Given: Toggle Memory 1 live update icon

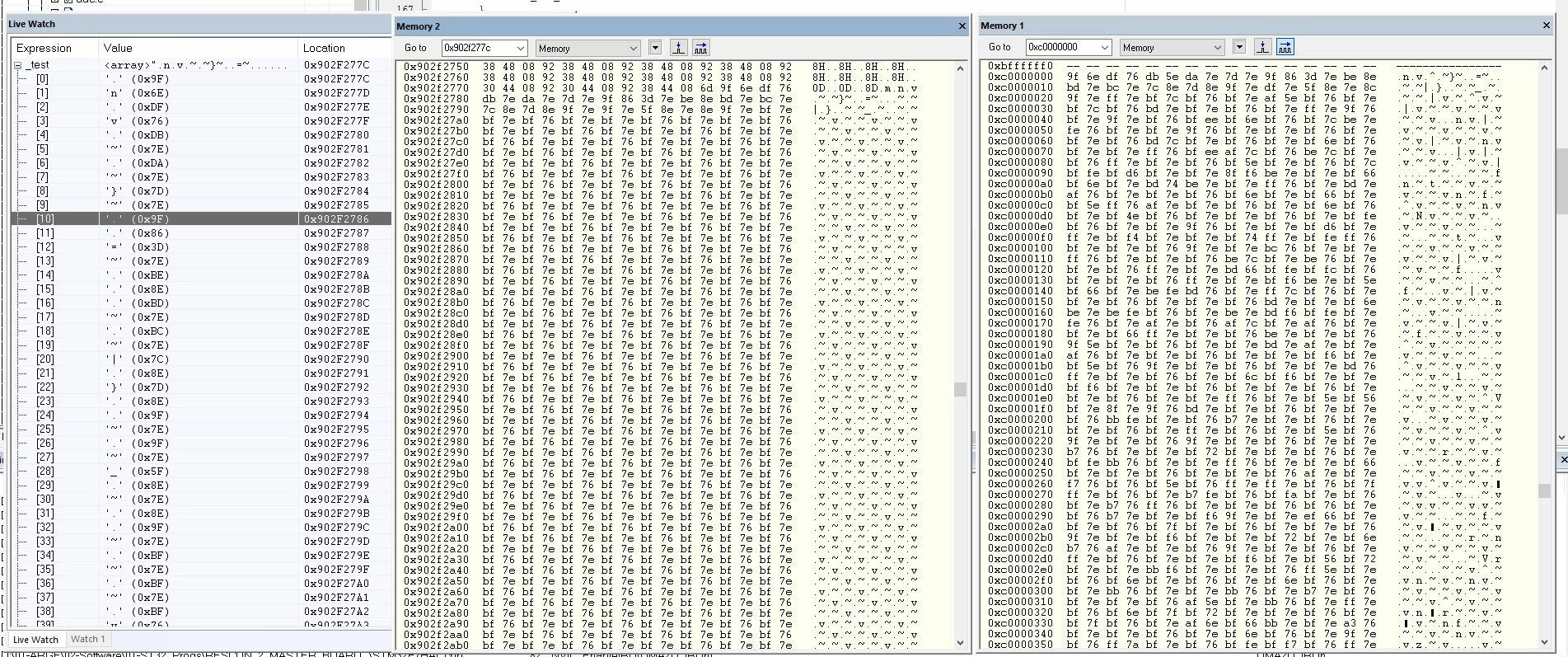Looking at the screenshot, I should [x=1285, y=47].
